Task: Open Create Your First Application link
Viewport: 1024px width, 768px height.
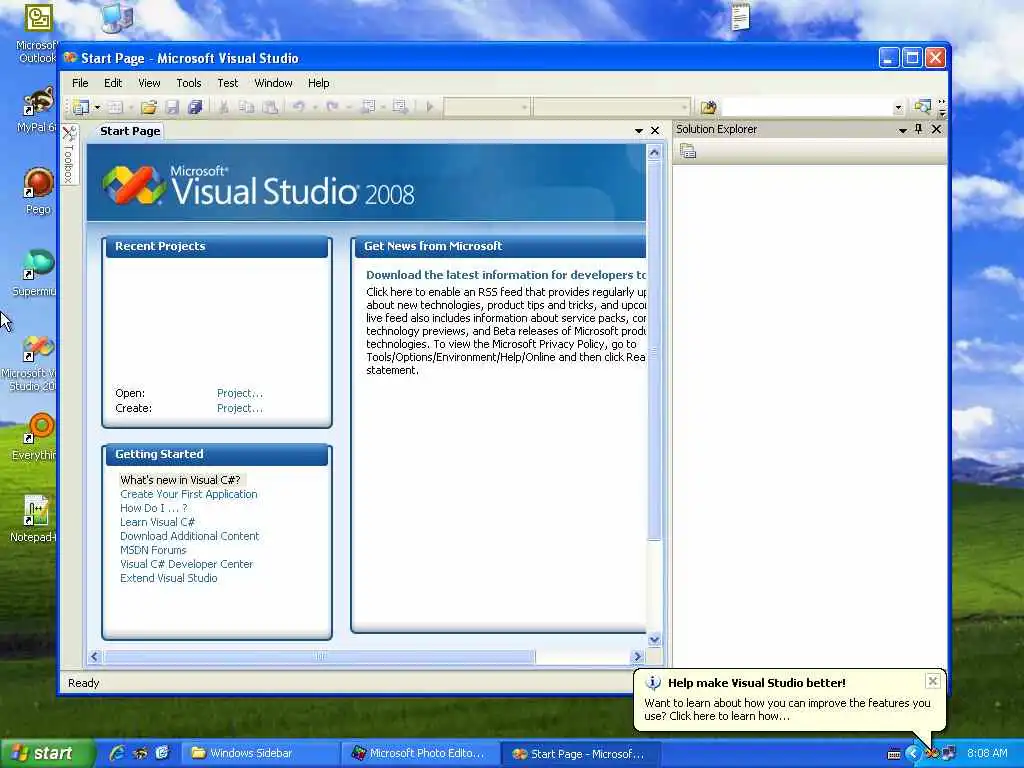Action: 189,494
